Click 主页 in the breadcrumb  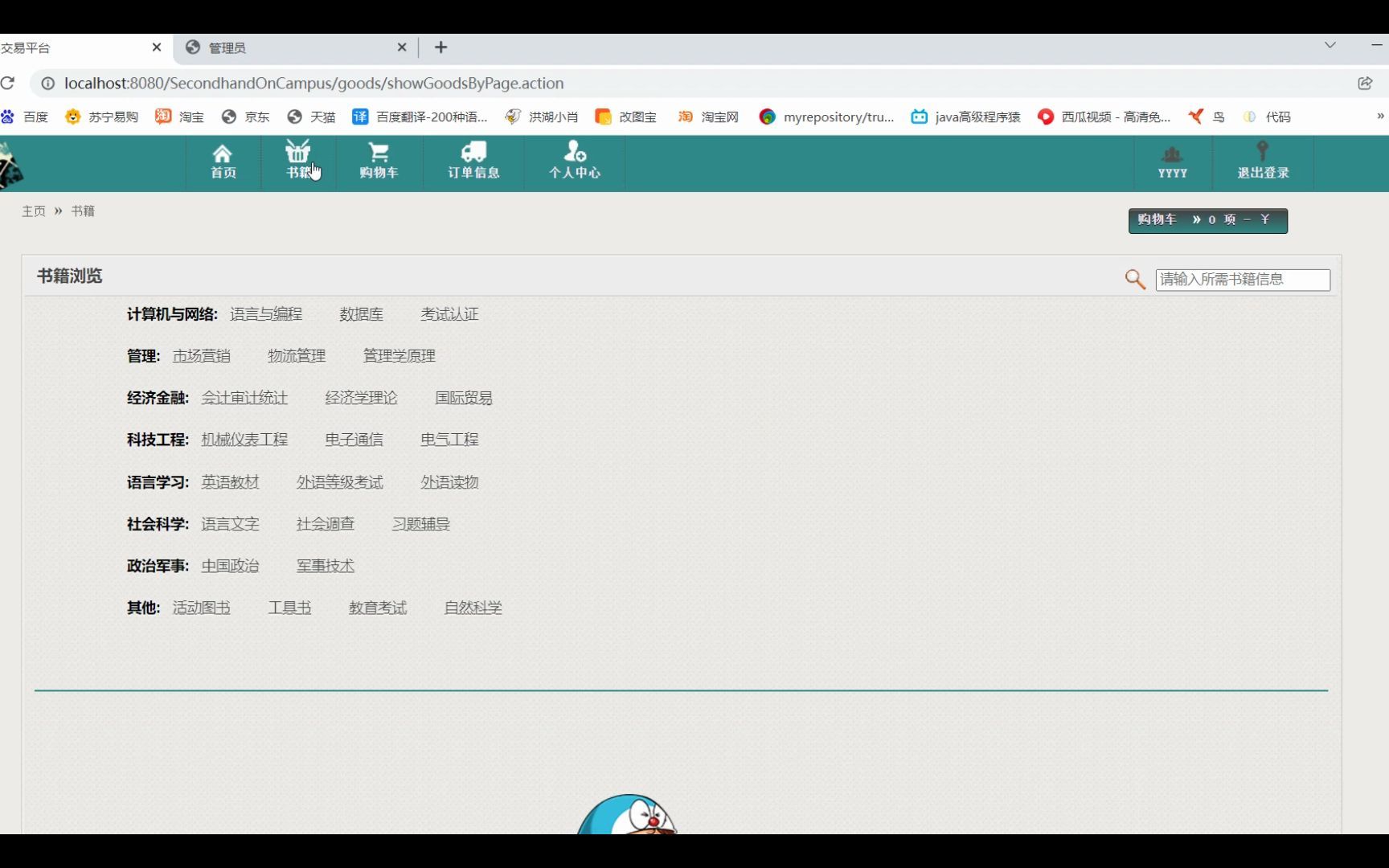pos(34,211)
